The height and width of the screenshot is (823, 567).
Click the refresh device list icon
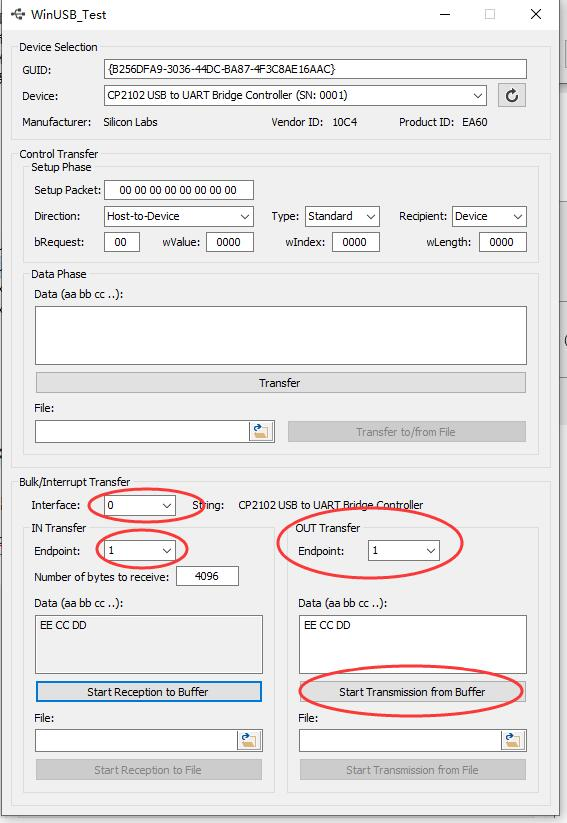coord(512,96)
